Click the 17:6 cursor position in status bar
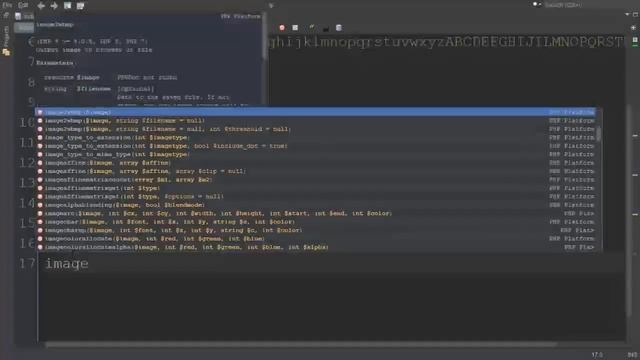640x360 pixels. point(597,355)
